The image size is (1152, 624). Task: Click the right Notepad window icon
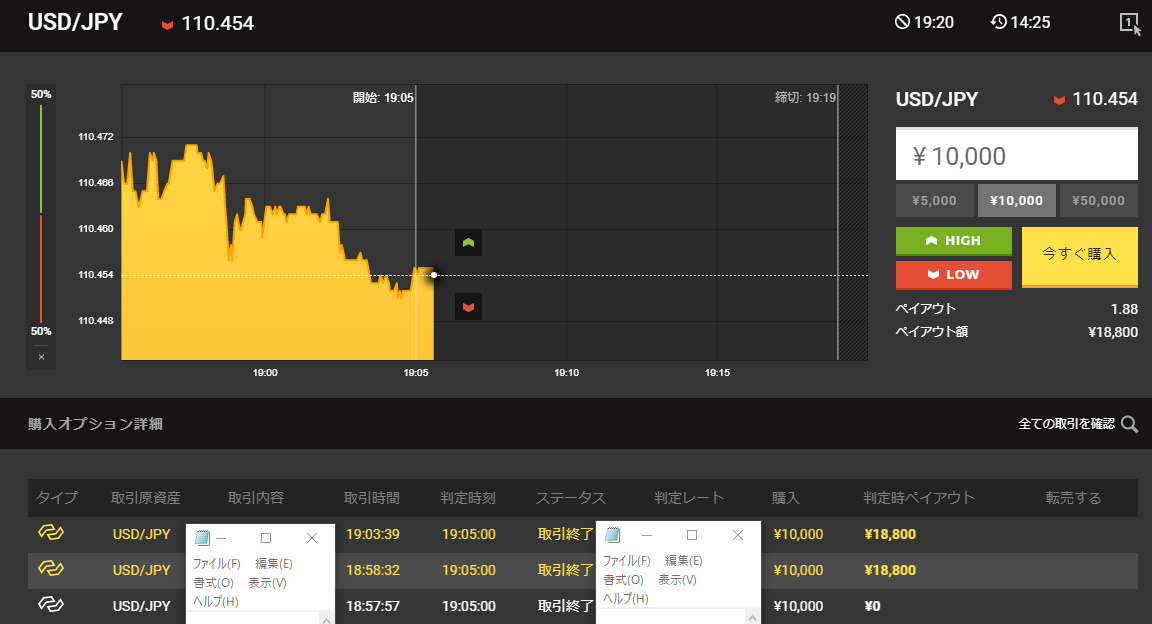tap(613, 535)
